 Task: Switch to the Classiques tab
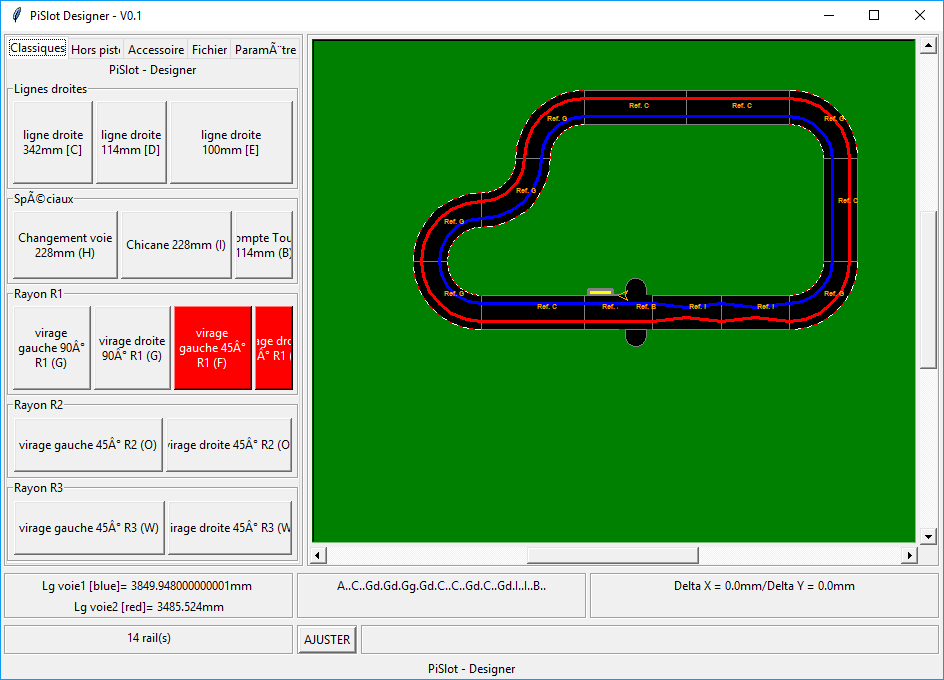pos(37,48)
